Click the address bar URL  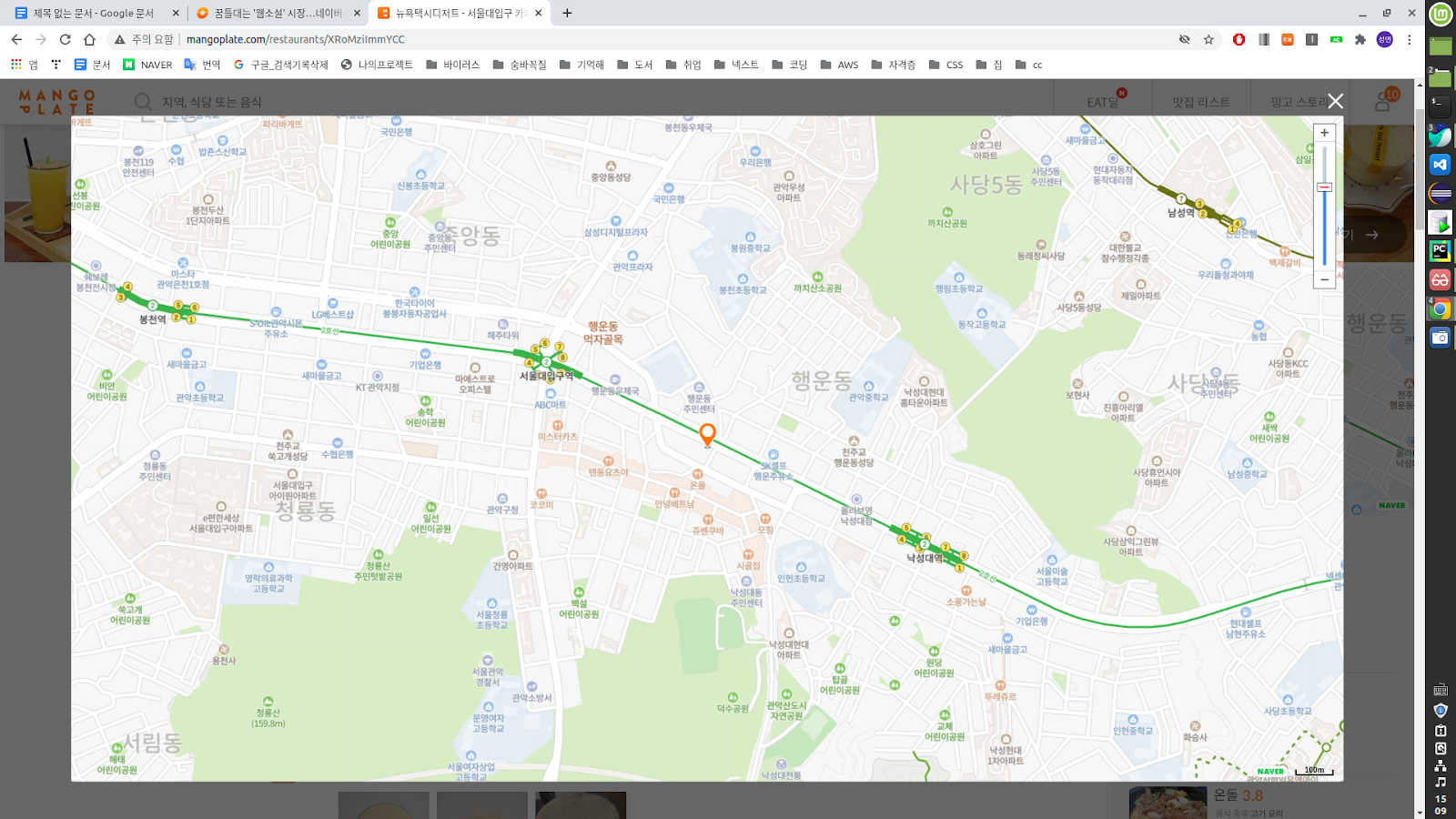click(x=295, y=39)
